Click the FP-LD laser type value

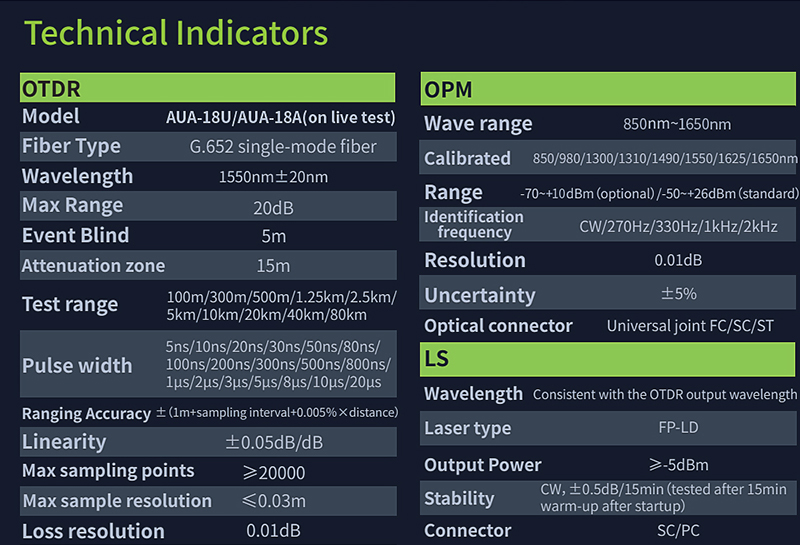[x=675, y=428]
